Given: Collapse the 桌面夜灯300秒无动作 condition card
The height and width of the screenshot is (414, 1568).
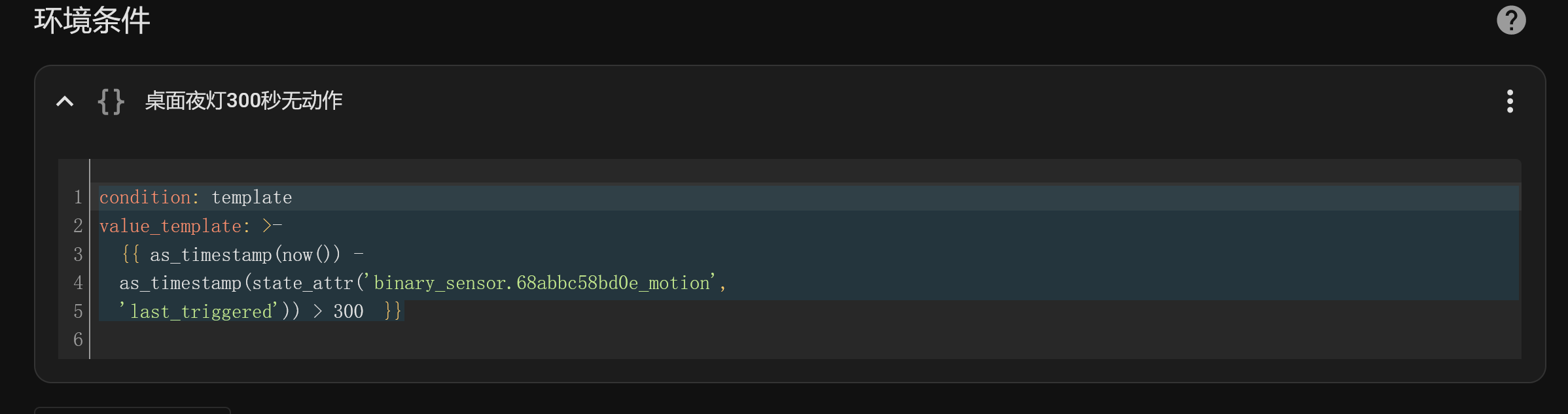Looking at the screenshot, I should (x=65, y=101).
